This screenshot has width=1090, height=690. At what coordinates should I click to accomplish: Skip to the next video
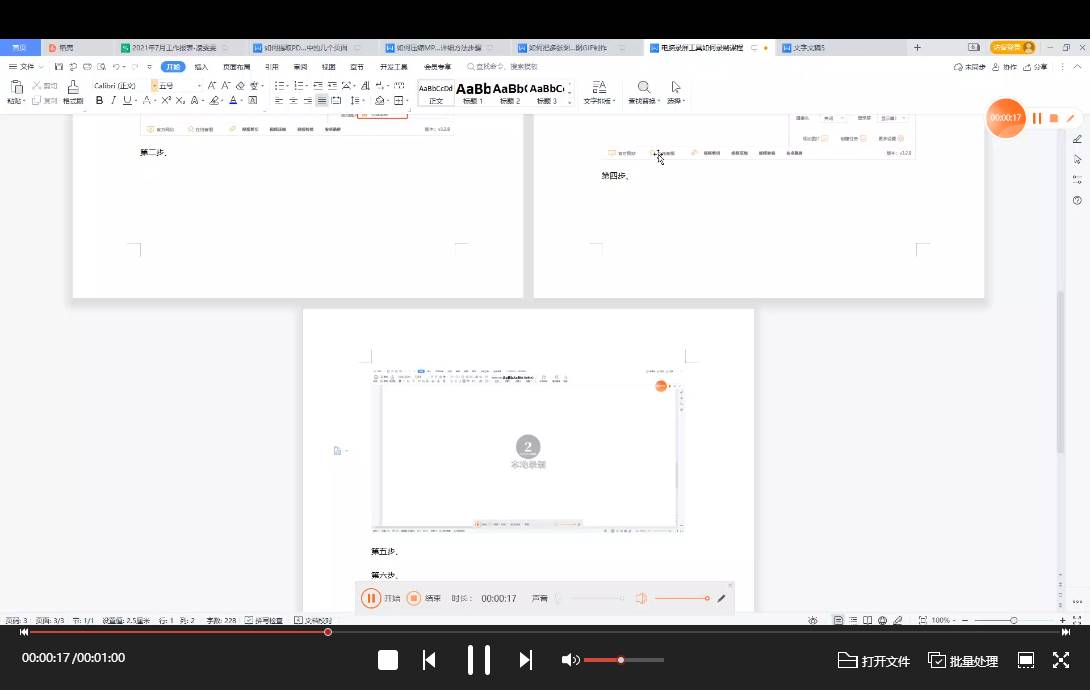click(526, 660)
